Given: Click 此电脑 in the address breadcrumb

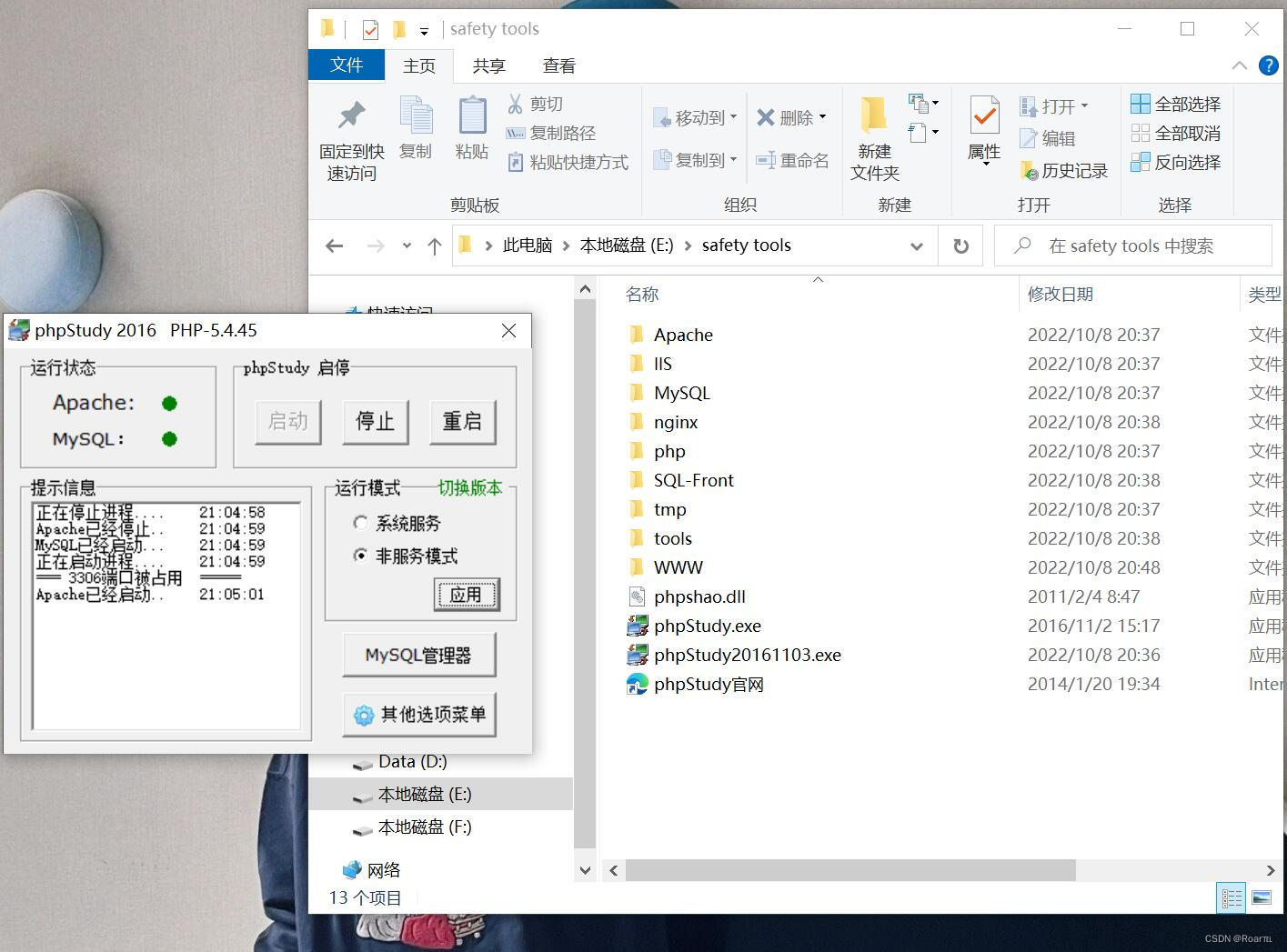Looking at the screenshot, I should click(x=528, y=246).
